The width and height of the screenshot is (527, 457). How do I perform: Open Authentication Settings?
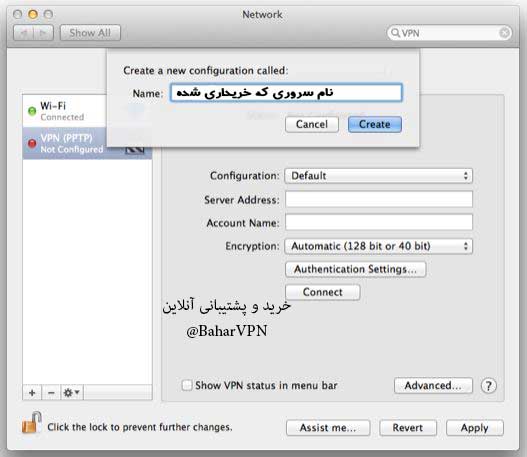[356, 269]
